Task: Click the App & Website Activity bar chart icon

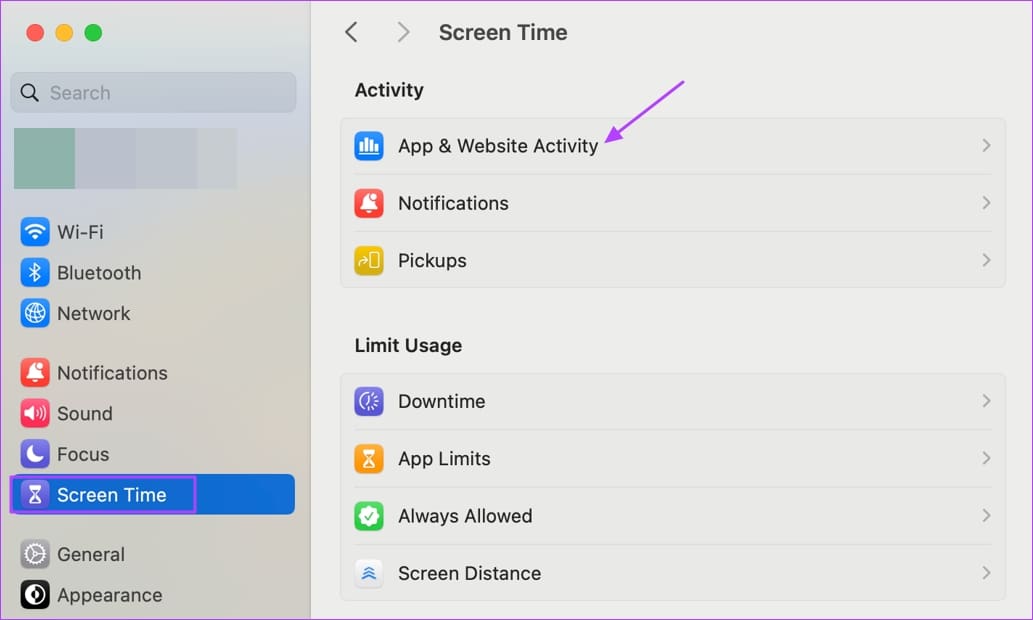Action: click(x=369, y=145)
